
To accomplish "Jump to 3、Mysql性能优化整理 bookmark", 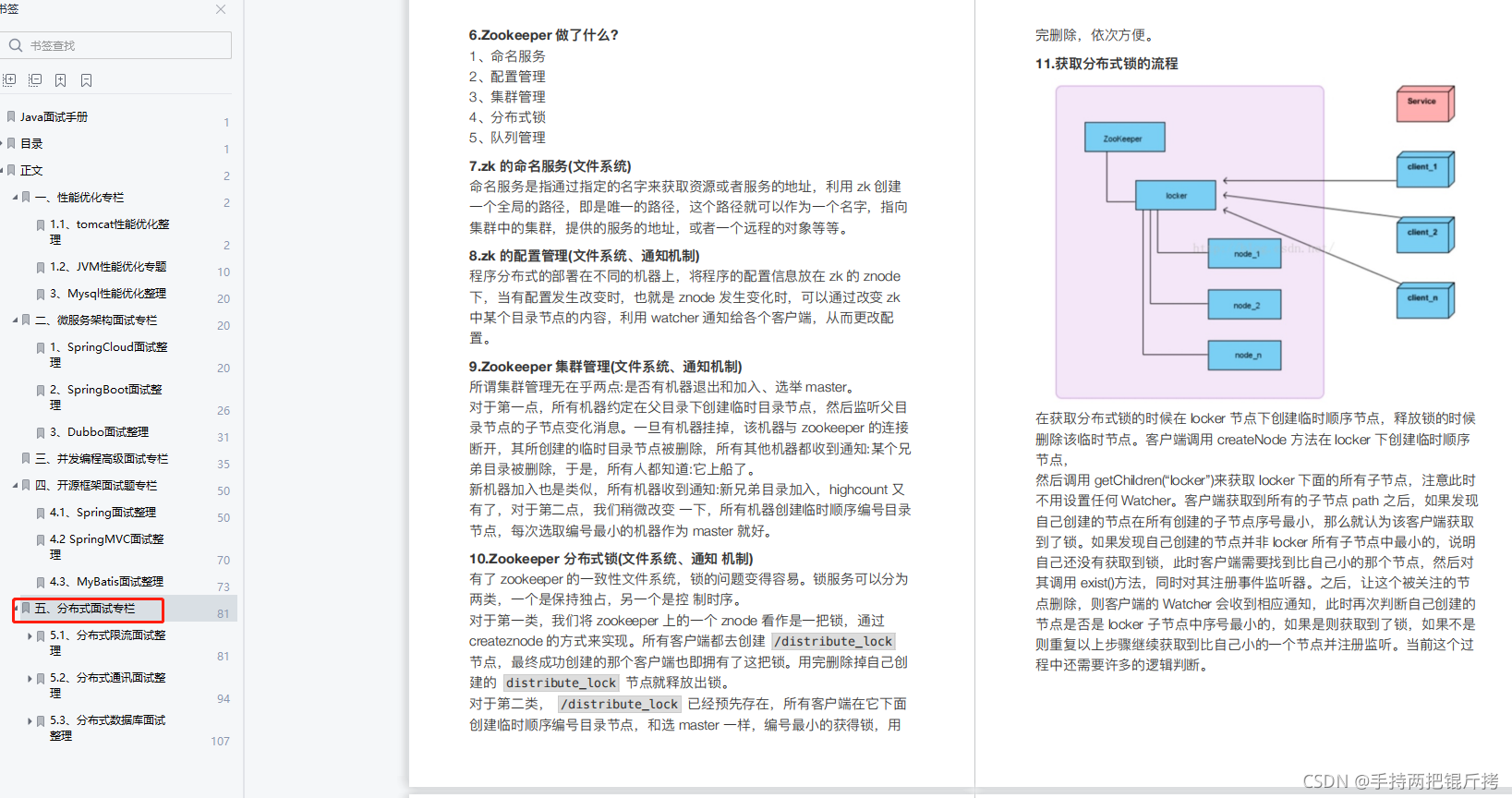I will [x=108, y=294].
